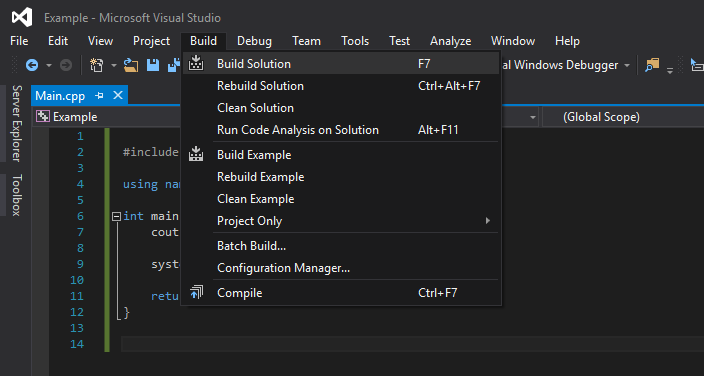
Task: Click the Navigate Backward arrow icon
Action: pyautogui.click(x=31, y=66)
